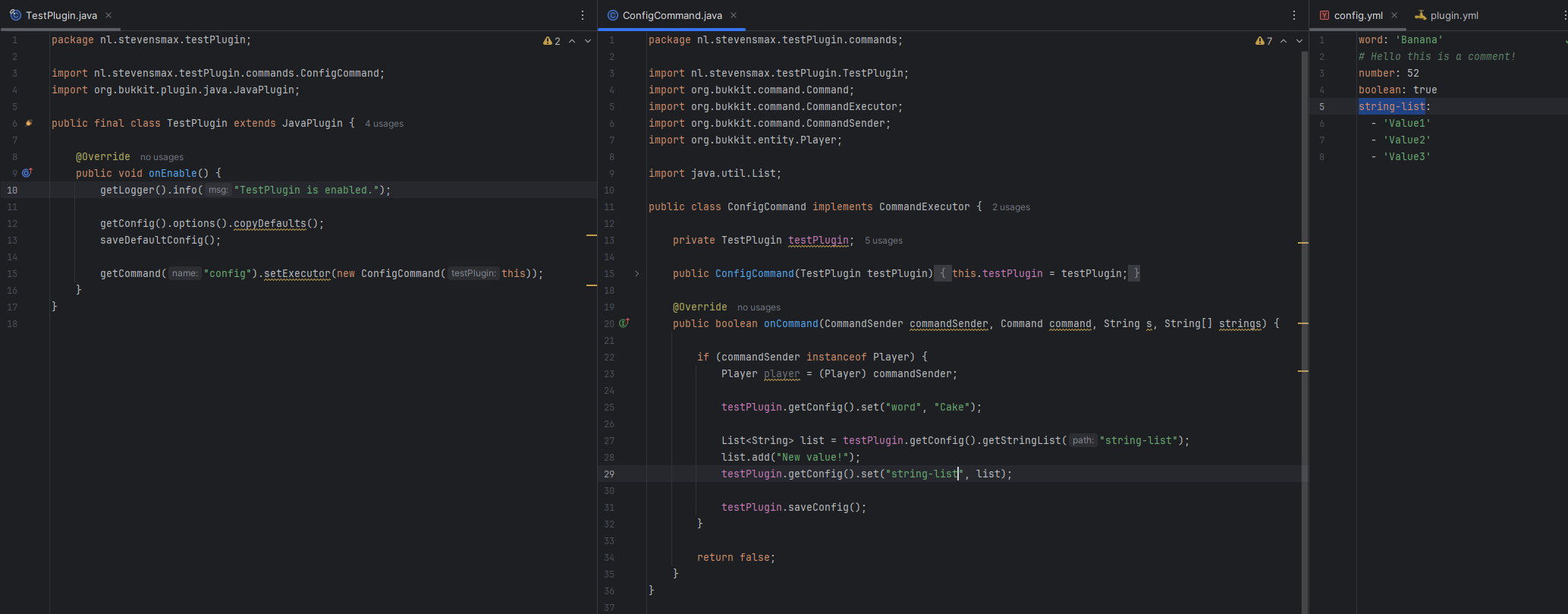Click the vertical scrollbar of the ConfigCommand.java editor
1568x614 pixels.
tap(1305, 304)
